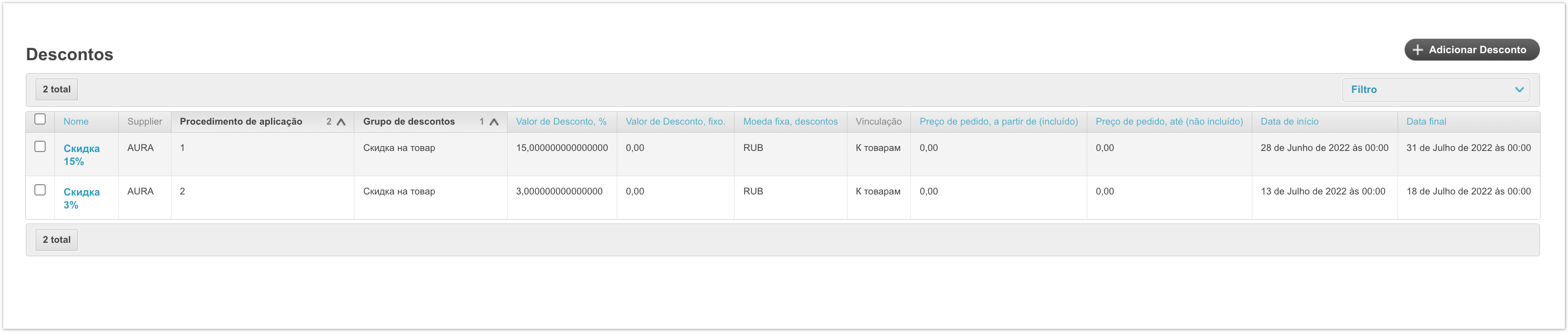Sort by Preço de pedido, a partir de
Screen dimensions: 1568x332
998,121
